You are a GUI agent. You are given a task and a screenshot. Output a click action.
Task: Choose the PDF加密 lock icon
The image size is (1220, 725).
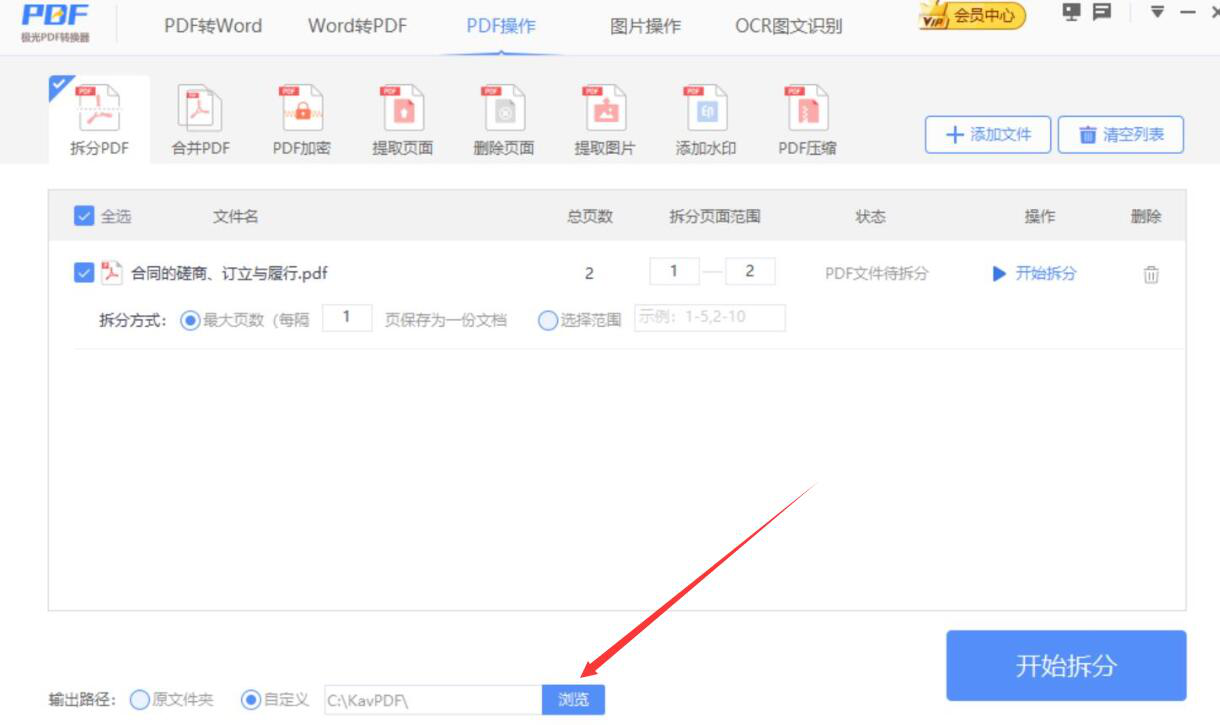pyautogui.click(x=302, y=108)
